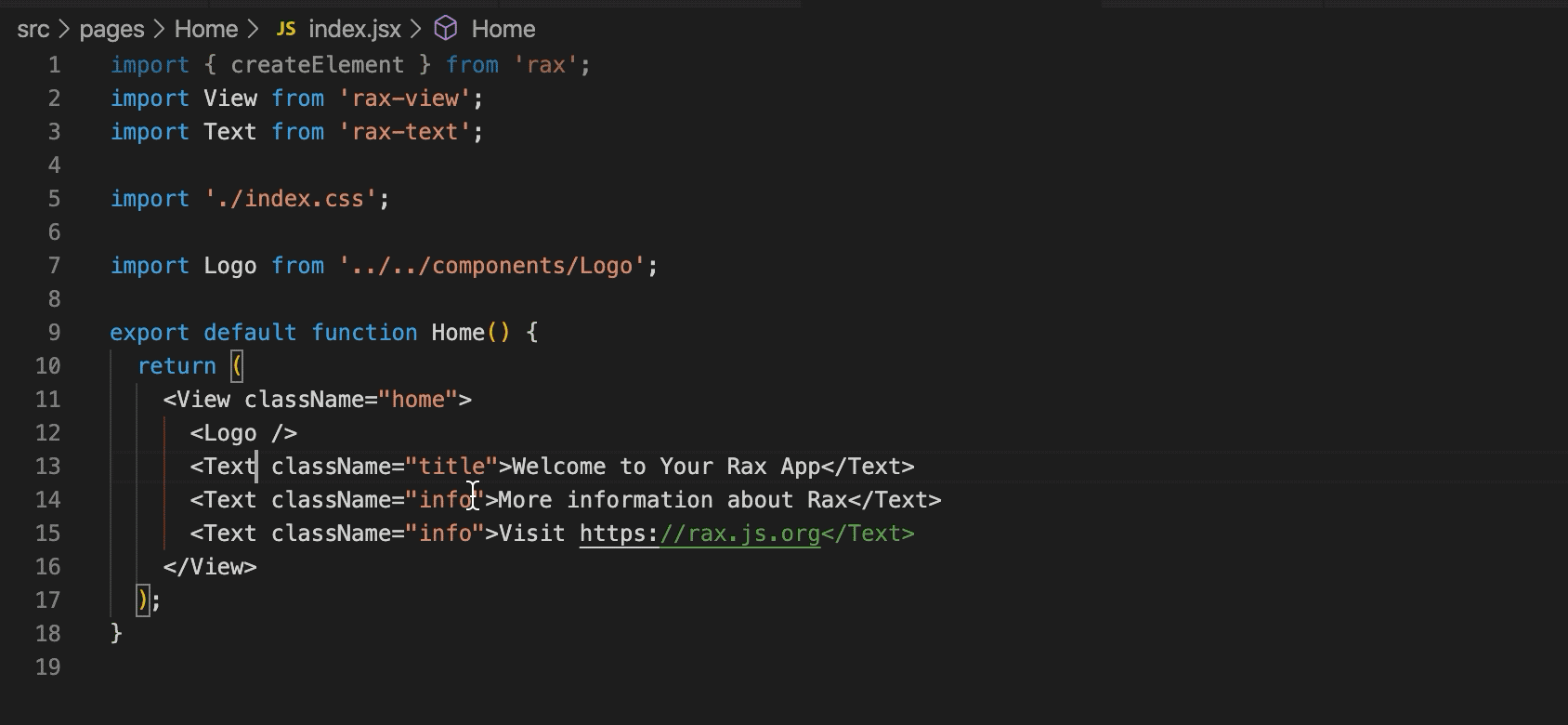The width and height of the screenshot is (1568, 725).
Task: Click the closing View tag on line 16
Action: pos(210,567)
